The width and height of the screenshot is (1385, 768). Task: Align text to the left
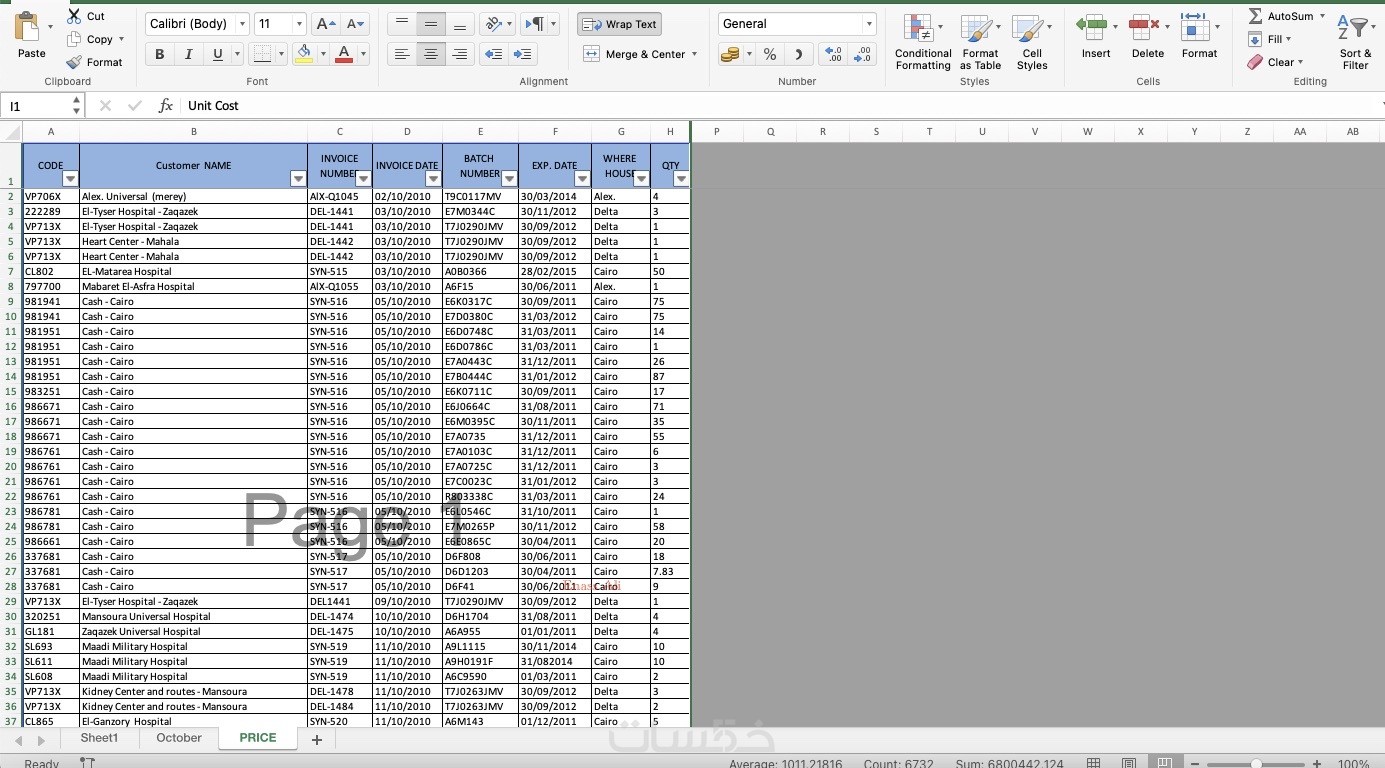(402, 54)
